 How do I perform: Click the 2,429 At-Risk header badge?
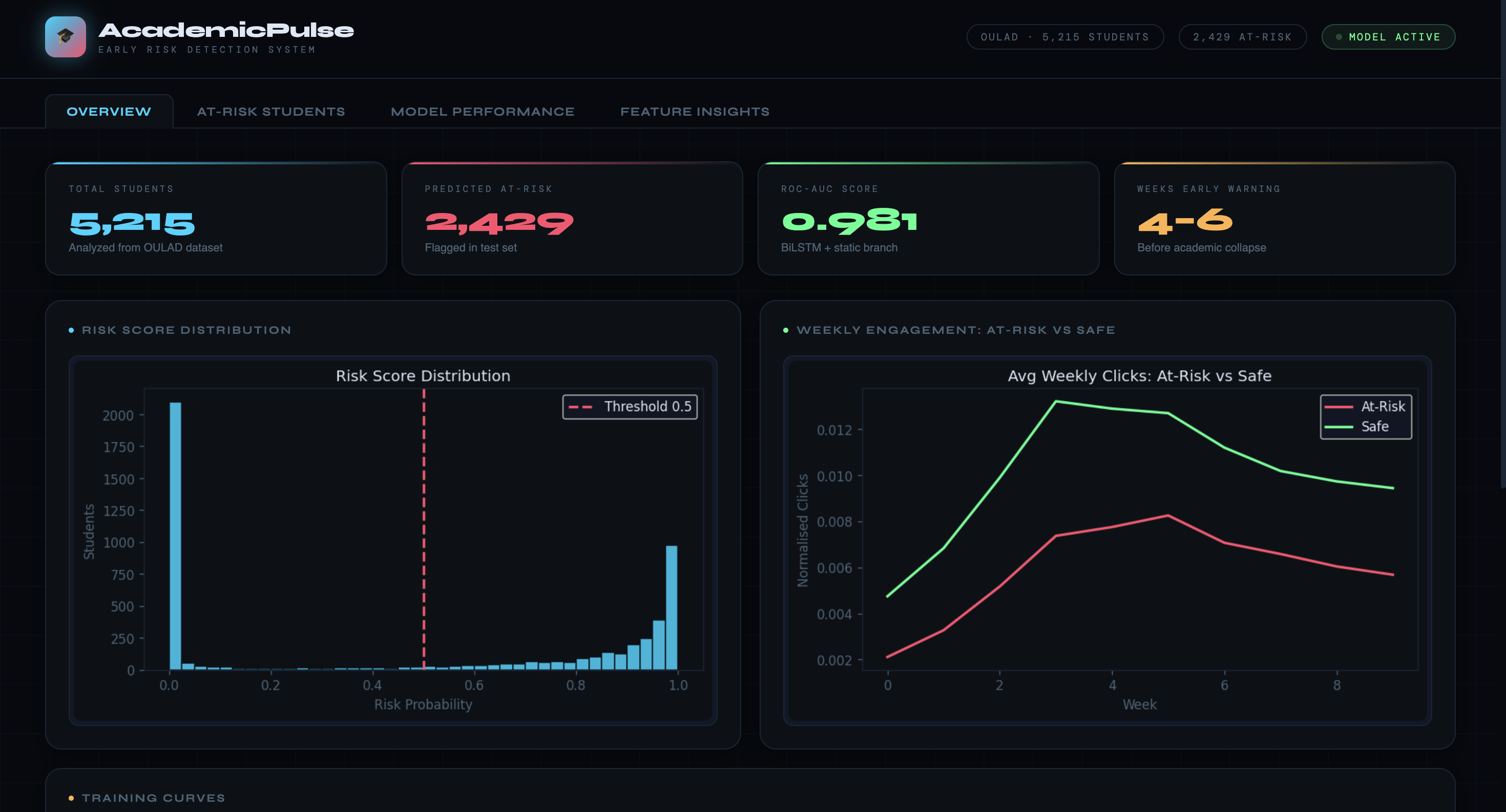pos(1242,37)
